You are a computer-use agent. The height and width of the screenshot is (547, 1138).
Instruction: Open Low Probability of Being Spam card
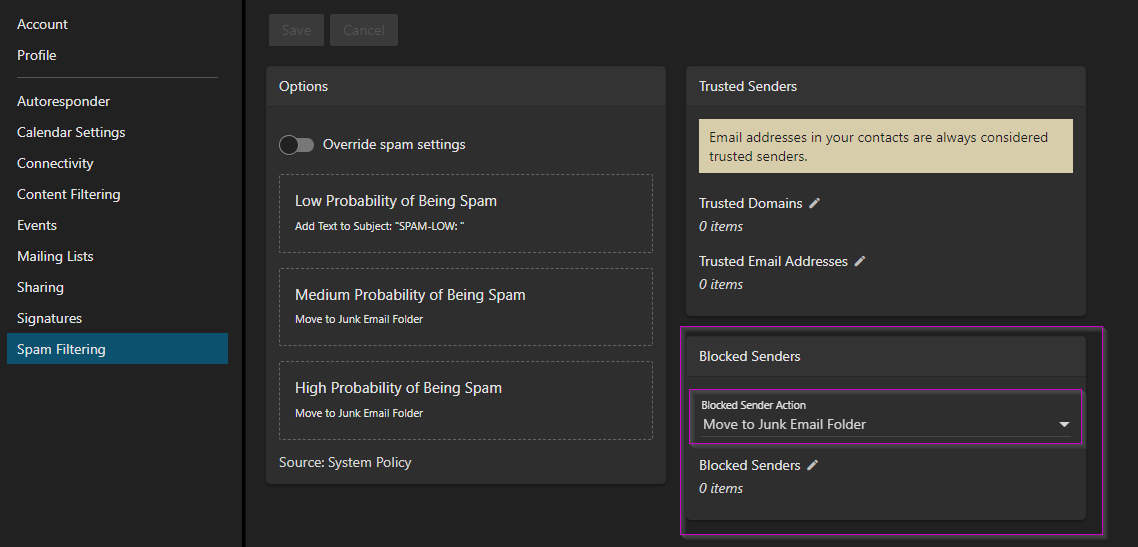pos(465,213)
